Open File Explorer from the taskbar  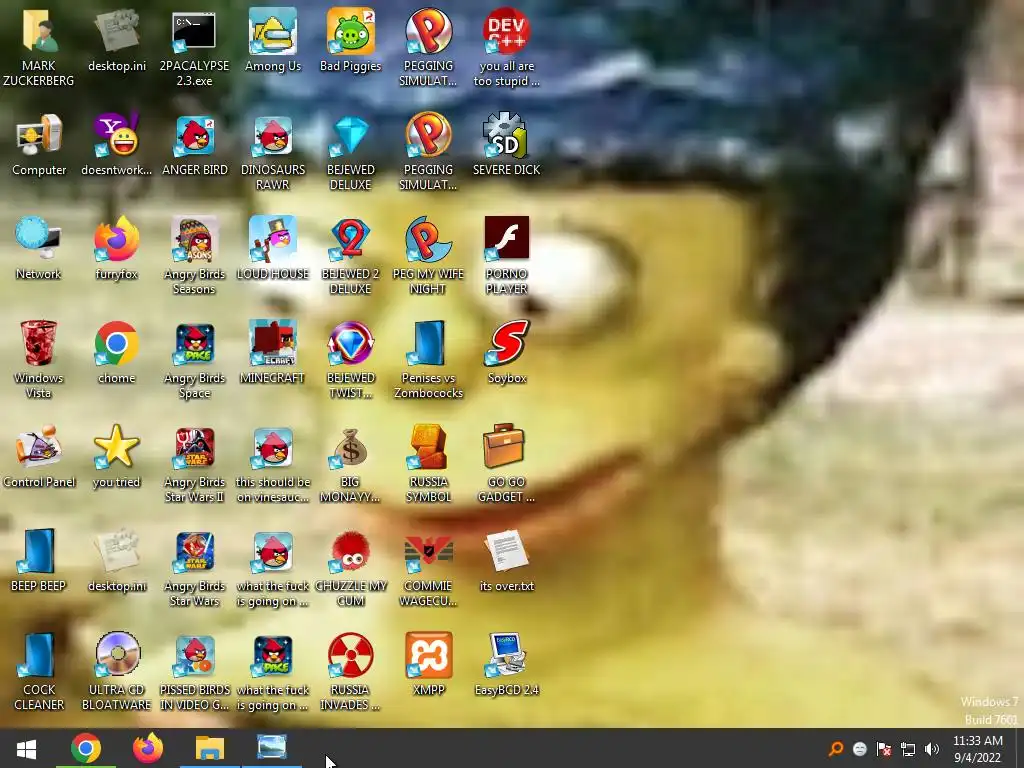click(x=210, y=748)
